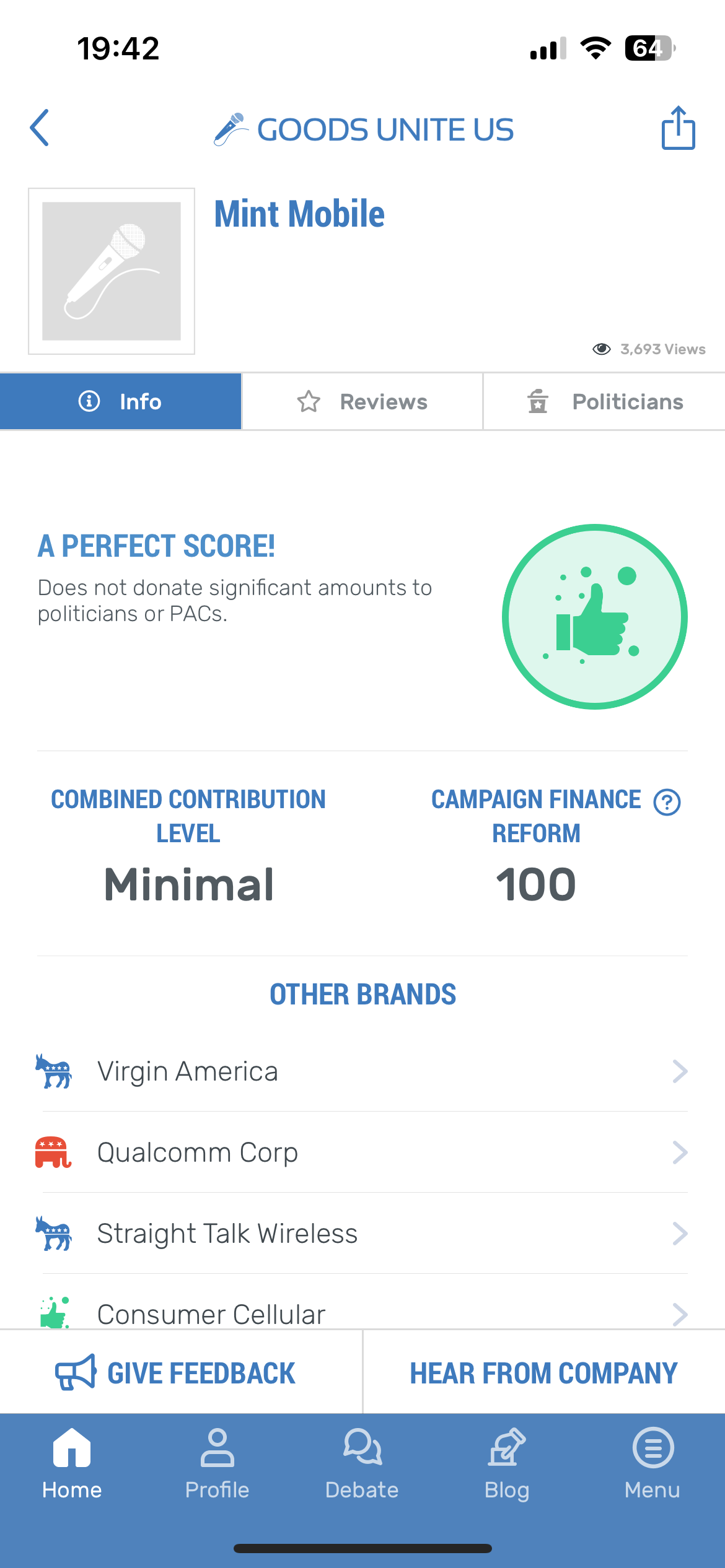Viewport: 725px width, 1568px height.
Task: Open the Debate chat bubbles icon
Action: (362, 1447)
